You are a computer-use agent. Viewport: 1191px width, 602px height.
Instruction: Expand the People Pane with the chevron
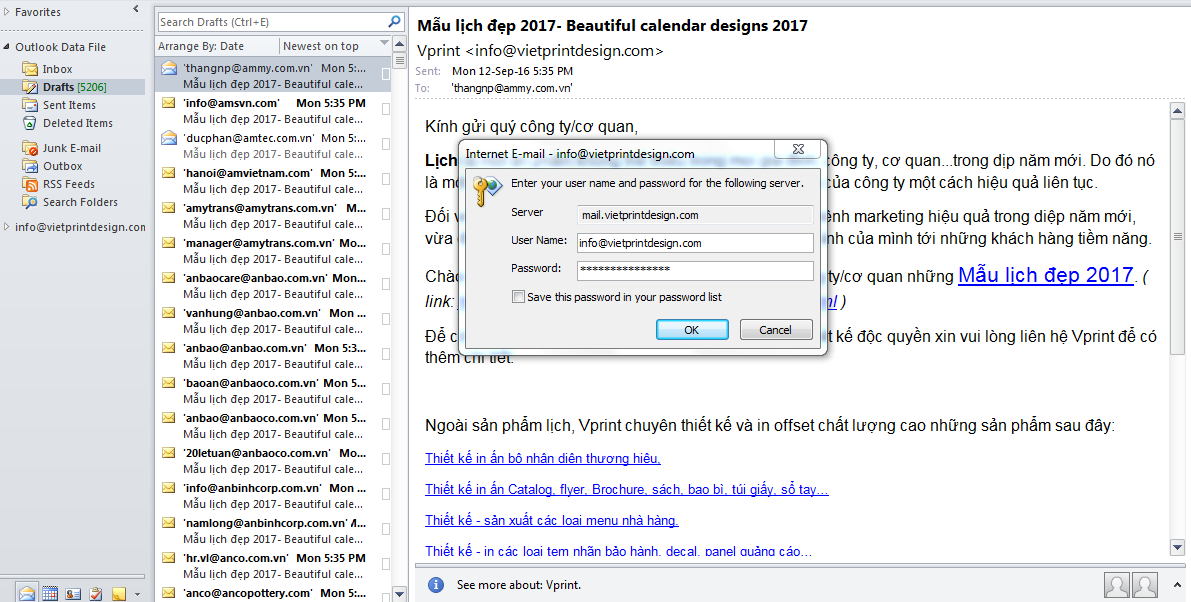(1177, 585)
